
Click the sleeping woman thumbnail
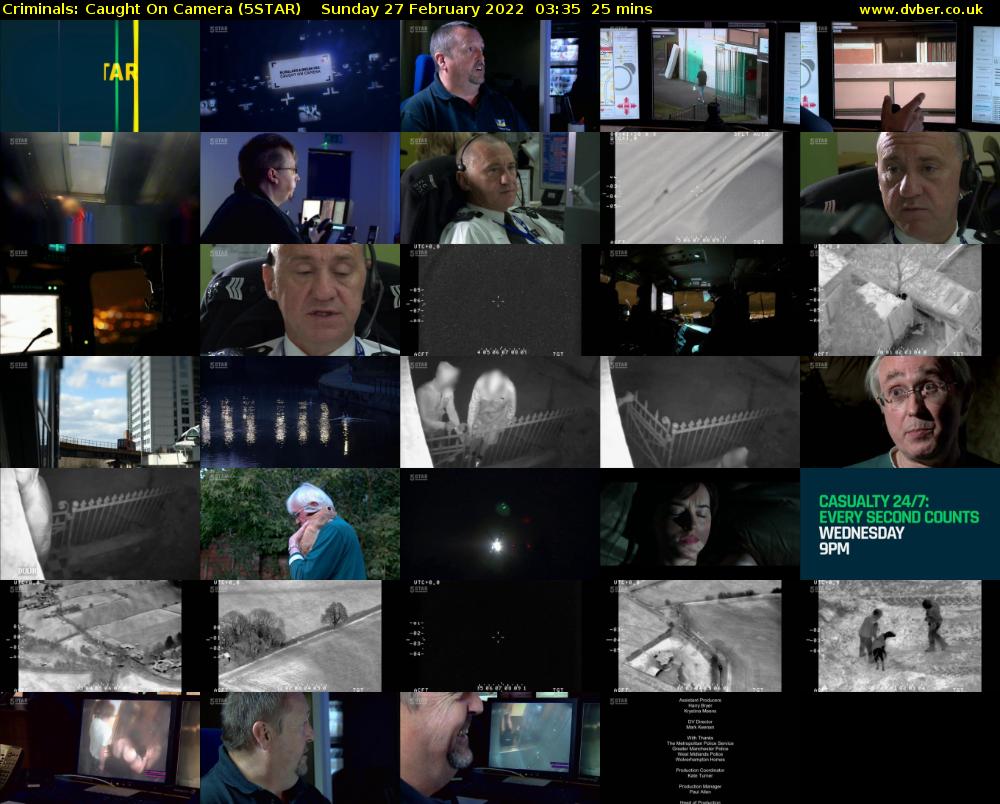(699, 524)
